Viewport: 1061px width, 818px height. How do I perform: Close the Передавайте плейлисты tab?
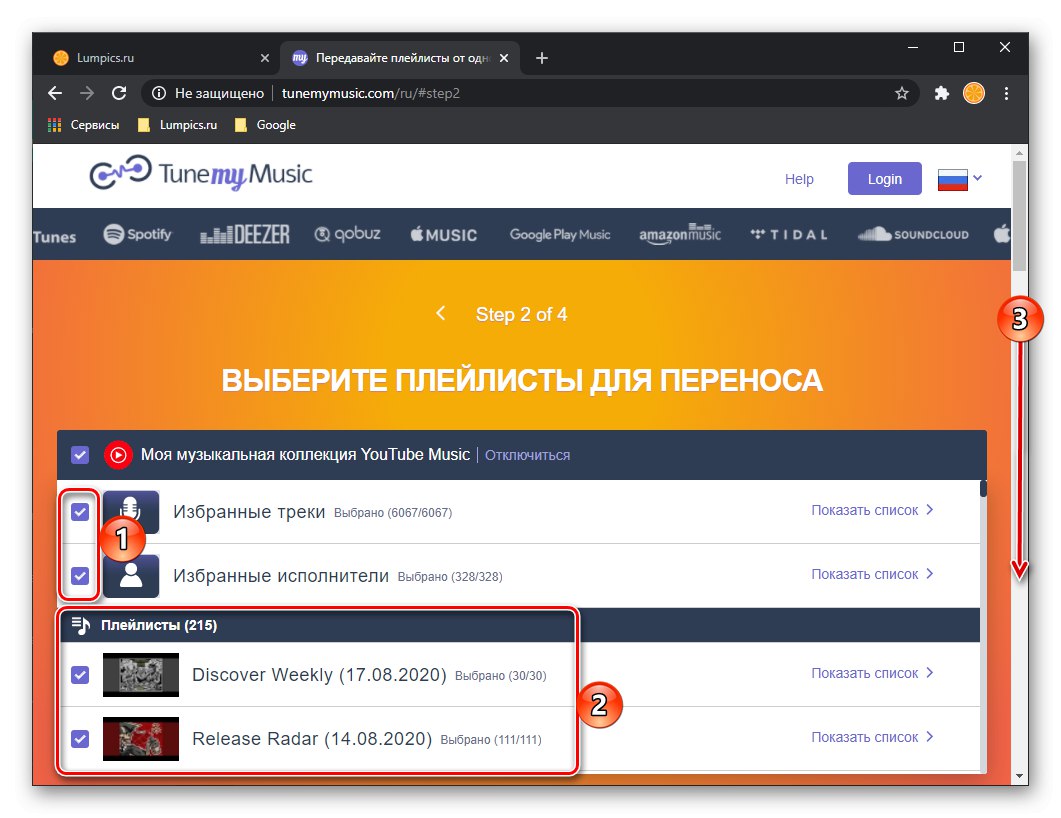503,58
